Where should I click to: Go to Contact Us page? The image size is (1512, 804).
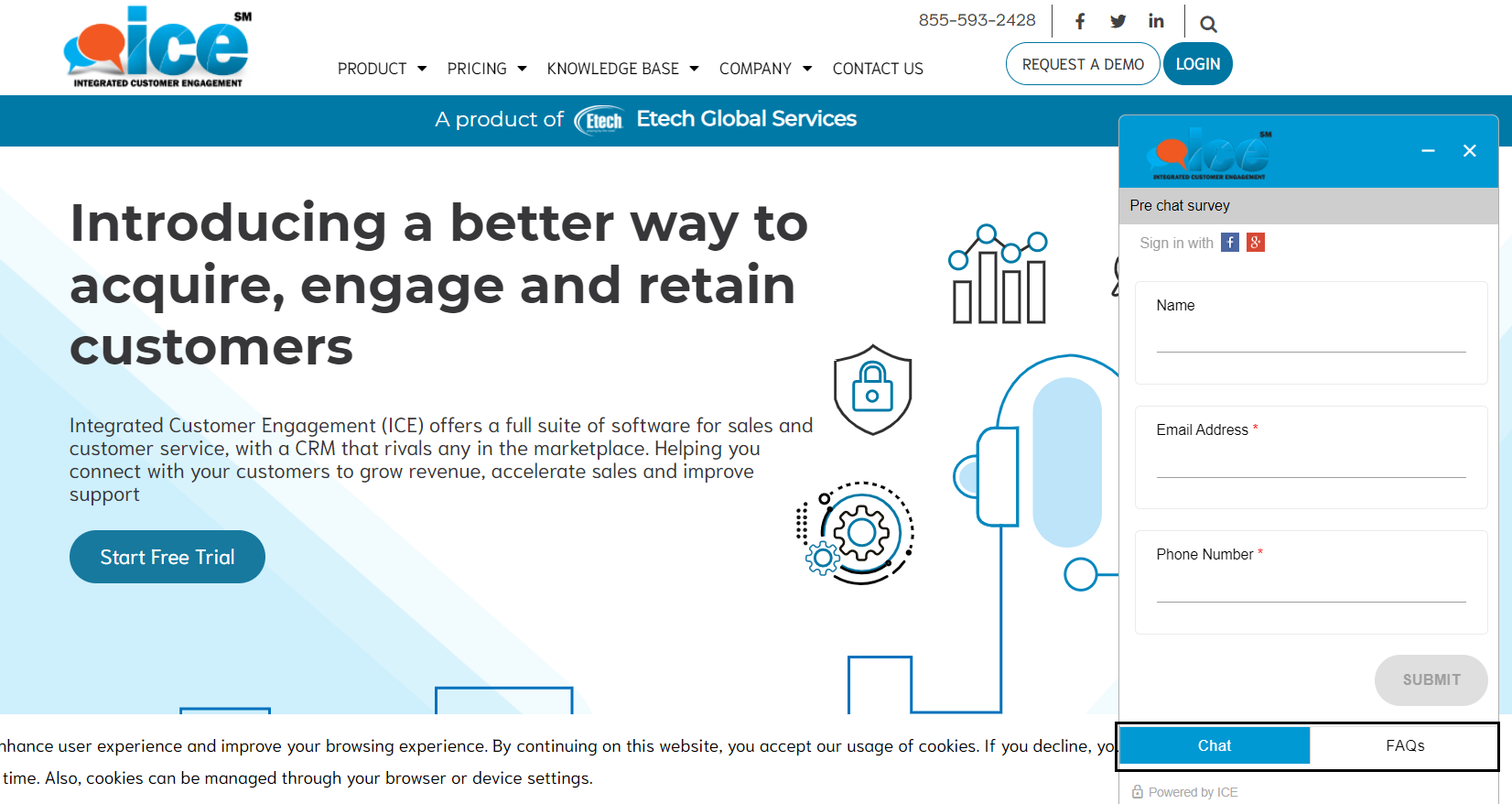878,69
